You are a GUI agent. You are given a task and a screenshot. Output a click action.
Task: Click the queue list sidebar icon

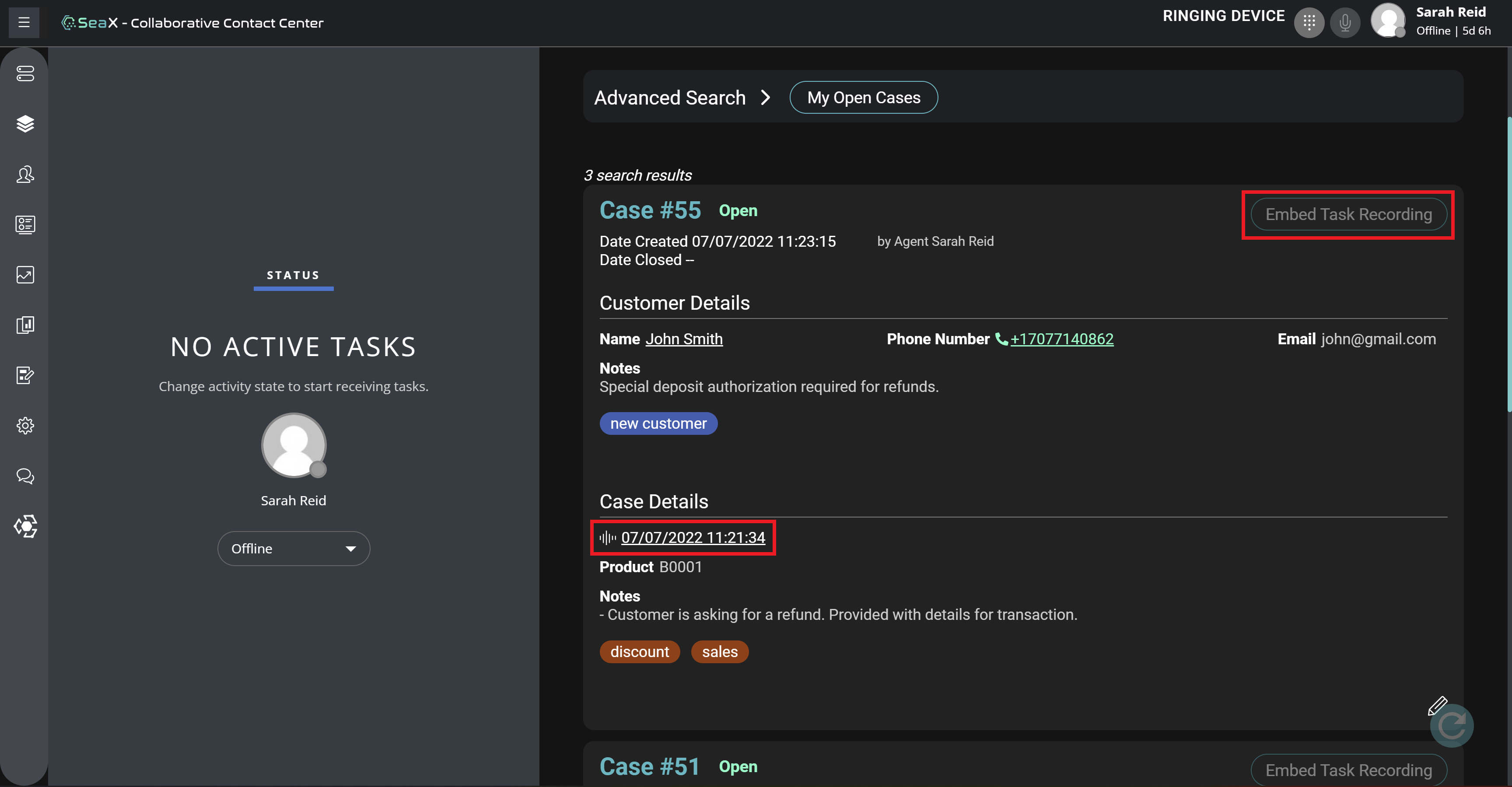[x=25, y=73]
